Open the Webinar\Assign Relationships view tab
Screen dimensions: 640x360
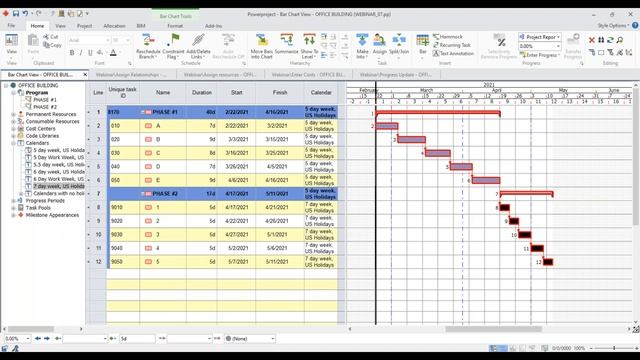(x=131, y=75)
